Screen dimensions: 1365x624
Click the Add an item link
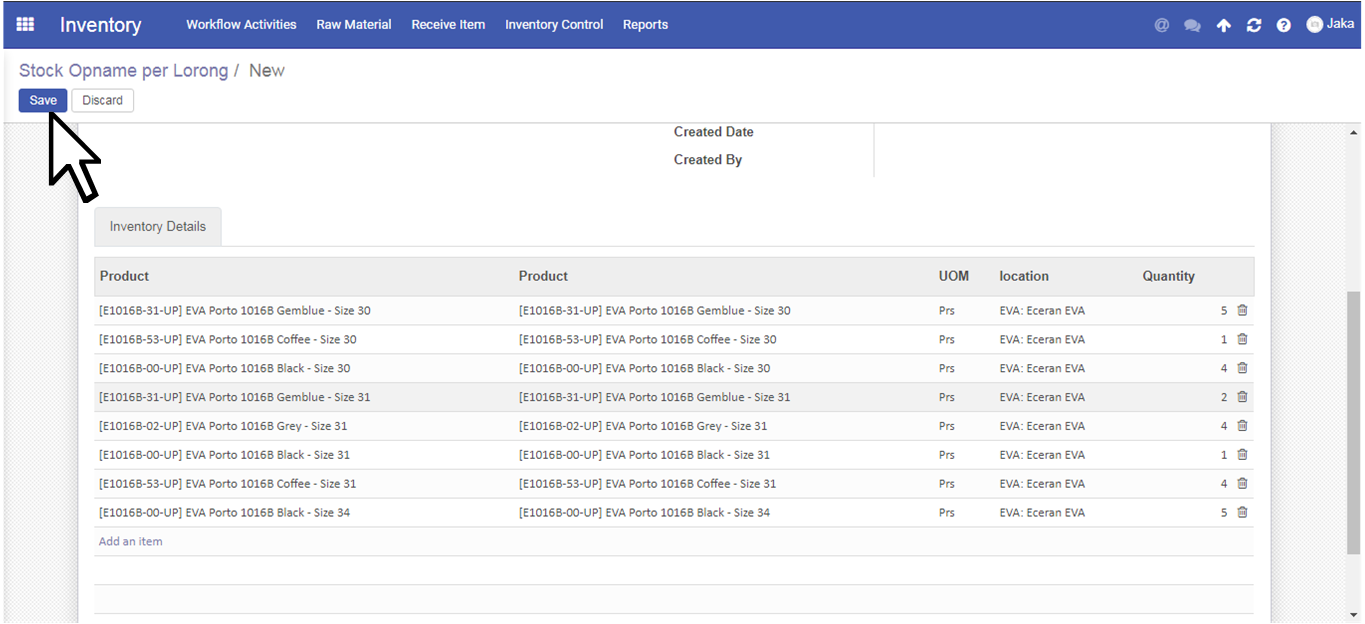tap(130, 542)
